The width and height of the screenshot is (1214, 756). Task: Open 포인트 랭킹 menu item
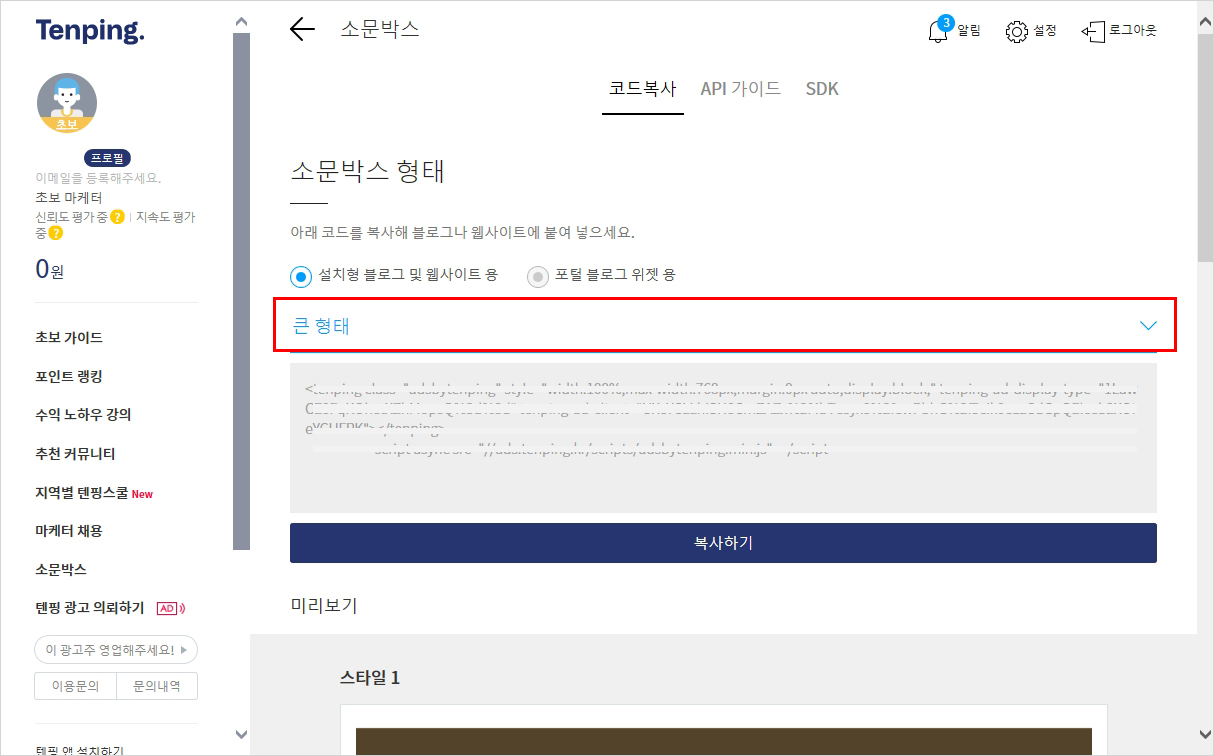(x=69, y=377)
